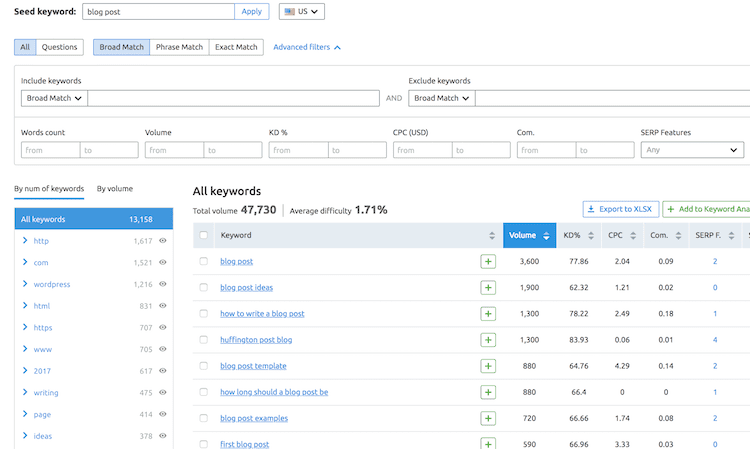This screenshot has width=750, height=449.
Task: Hide the 'html' group using eye icon
Action: click(163, 306)
